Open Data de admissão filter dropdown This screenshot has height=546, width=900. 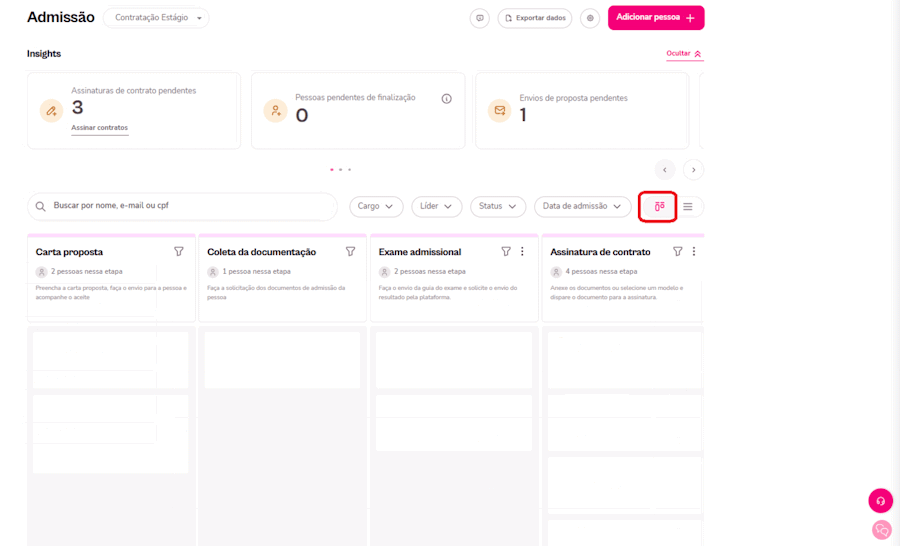tap(583, 206)
